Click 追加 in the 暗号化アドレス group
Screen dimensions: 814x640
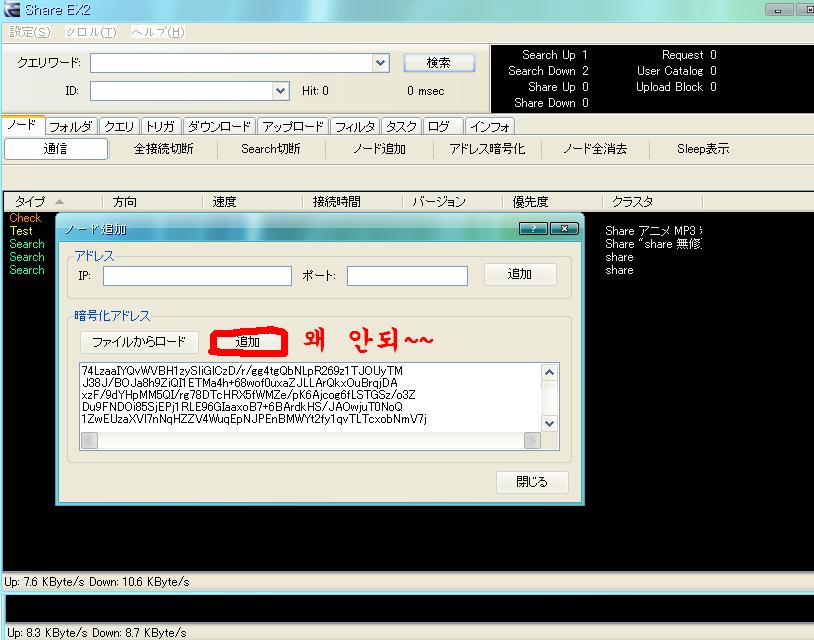coord(248,342)
